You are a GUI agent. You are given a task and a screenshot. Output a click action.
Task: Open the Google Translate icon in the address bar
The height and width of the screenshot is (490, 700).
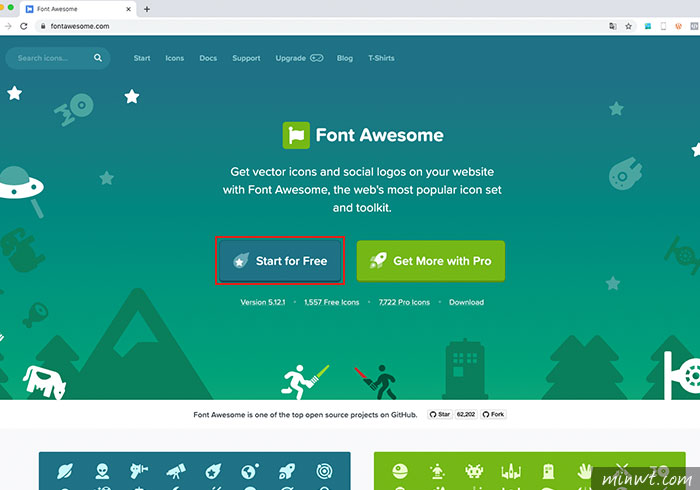coord(612,26)
